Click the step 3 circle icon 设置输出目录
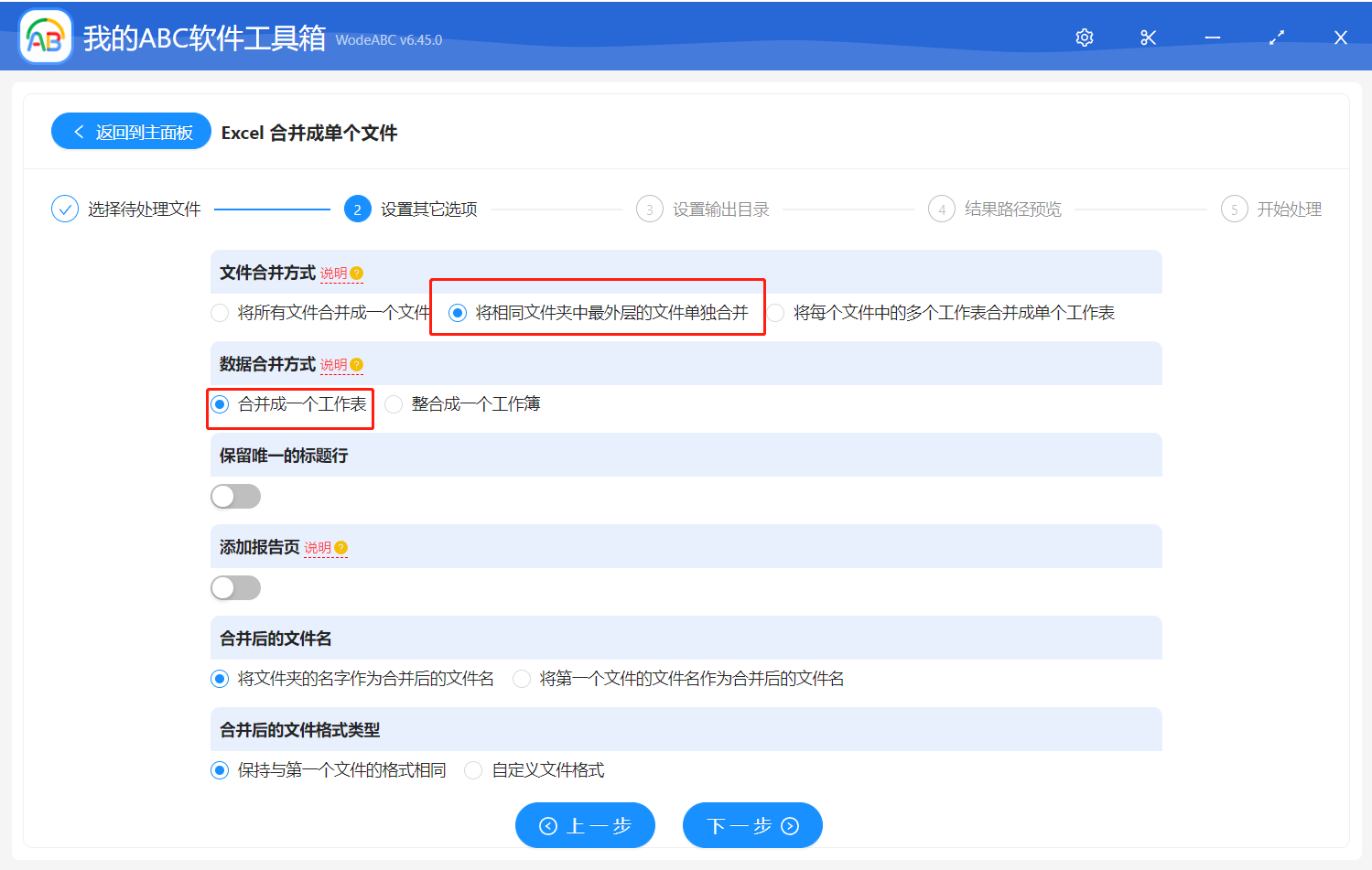 click(649, 209)
